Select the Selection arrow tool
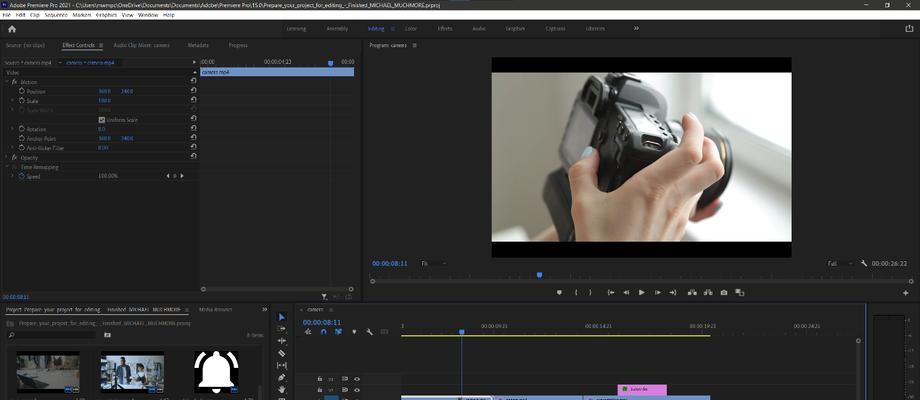Viewport: 920px width, 400px height. point(282,317)
